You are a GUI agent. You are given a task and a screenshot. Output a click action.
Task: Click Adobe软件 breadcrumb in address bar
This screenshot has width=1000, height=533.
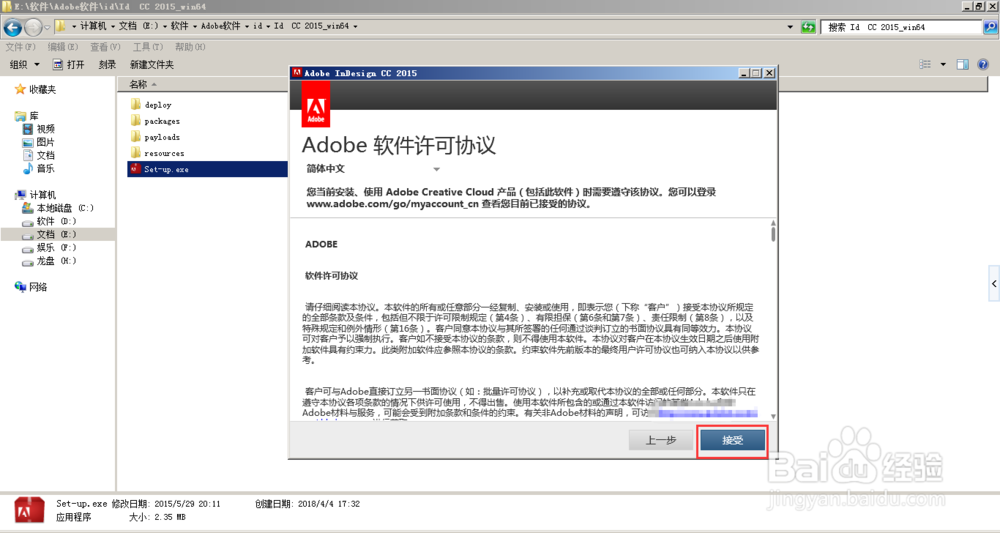(x=221, y=26)
